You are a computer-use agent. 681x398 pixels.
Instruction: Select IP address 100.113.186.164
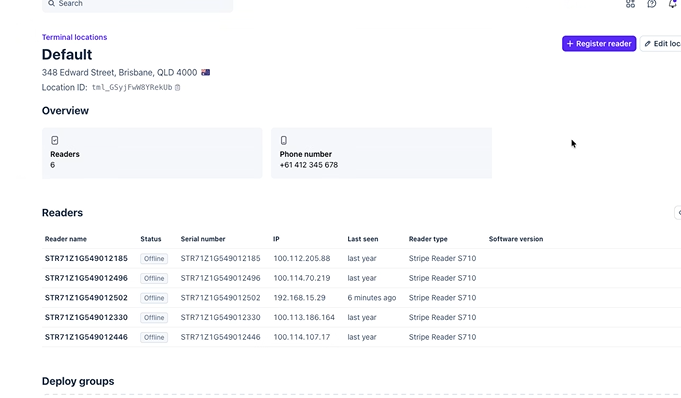click(x=304, y=317)
